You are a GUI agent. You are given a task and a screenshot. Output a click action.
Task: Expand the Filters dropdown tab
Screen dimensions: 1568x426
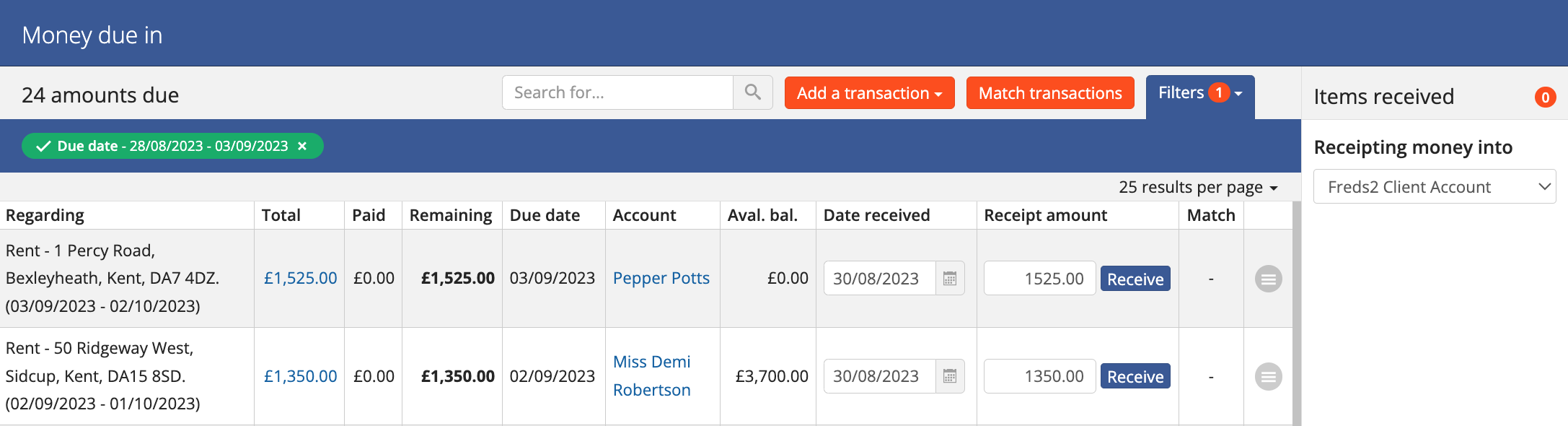1199,93
